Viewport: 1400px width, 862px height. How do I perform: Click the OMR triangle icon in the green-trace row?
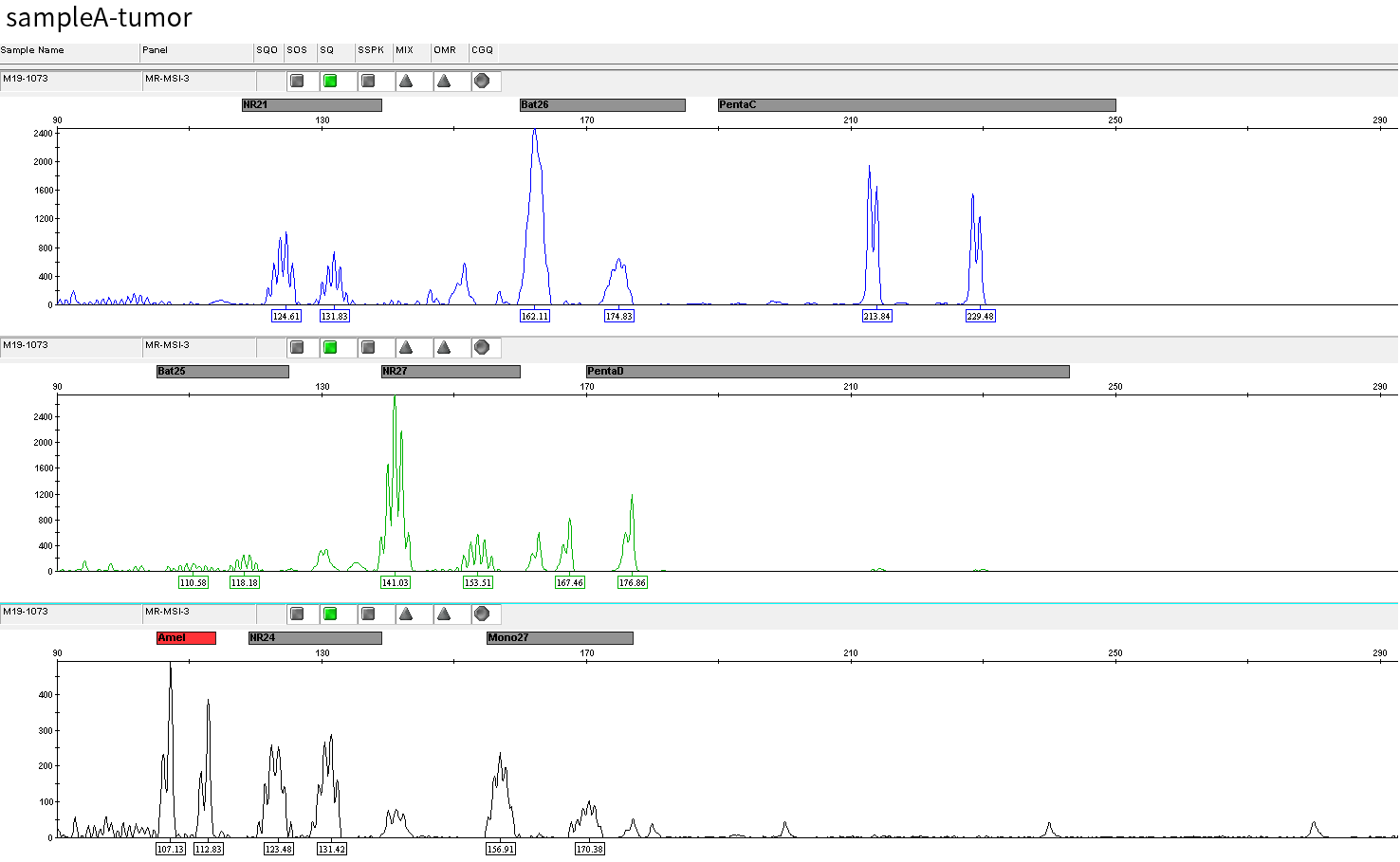tap(444, 348)
